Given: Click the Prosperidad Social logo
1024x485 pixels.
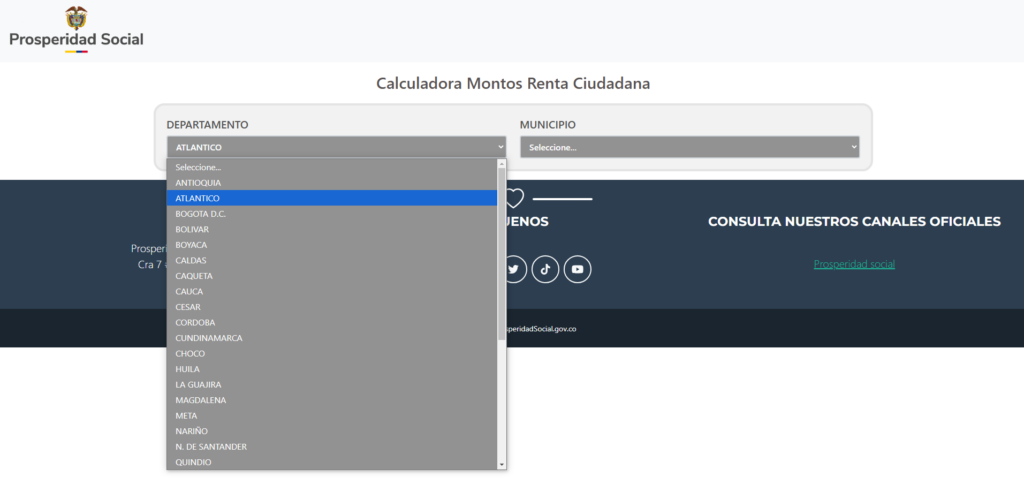Looking at the screenshot, I should coord(76,29).
